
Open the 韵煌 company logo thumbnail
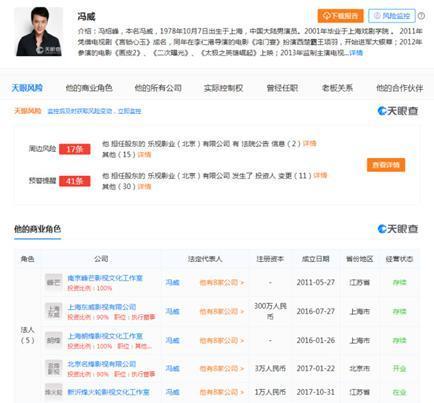tap(54, 340)
